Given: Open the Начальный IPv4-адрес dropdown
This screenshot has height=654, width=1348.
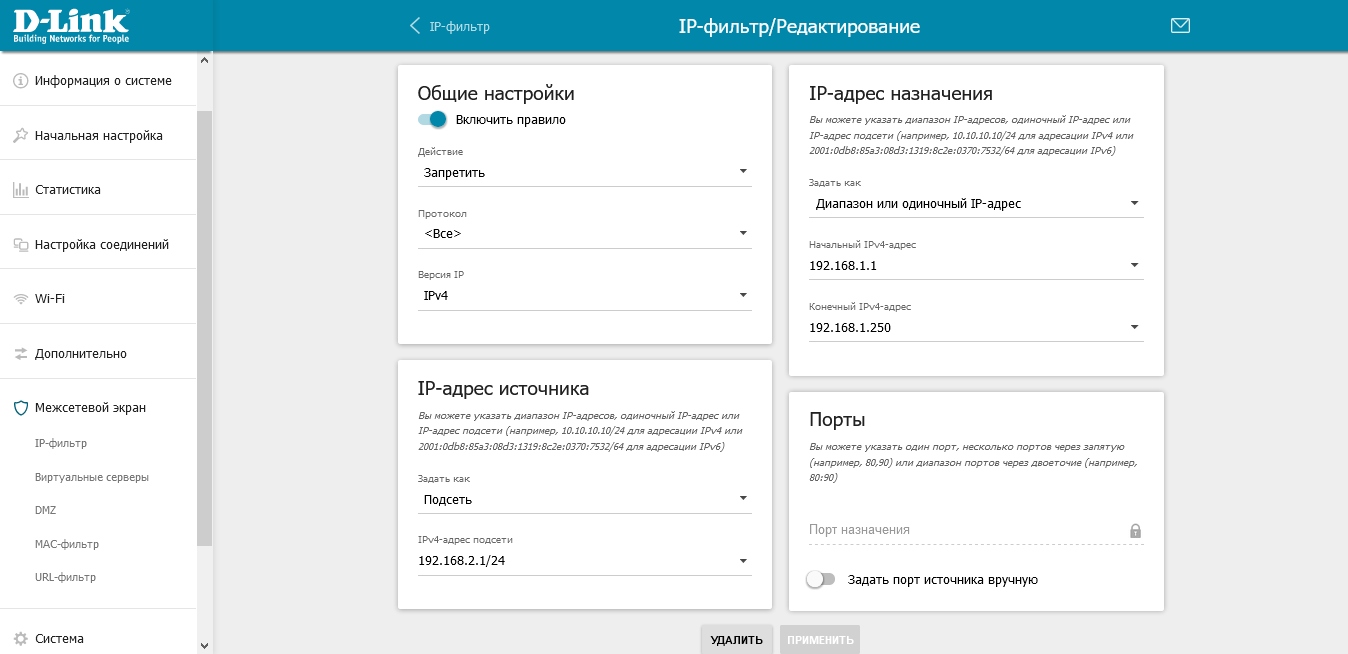Looking at the screenshot, I should click(975, 266).
